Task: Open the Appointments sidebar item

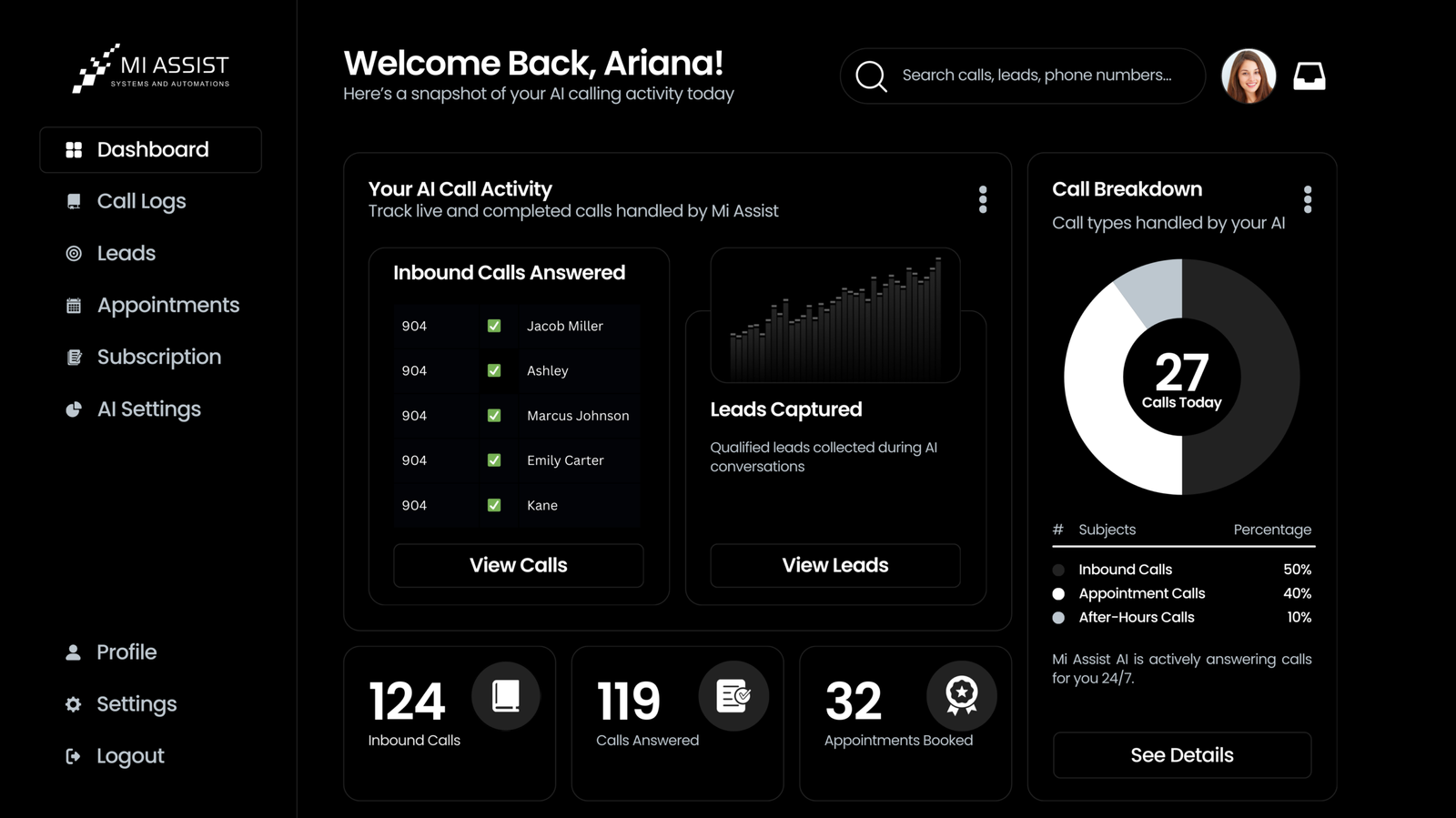Action: tap(167, 305)
